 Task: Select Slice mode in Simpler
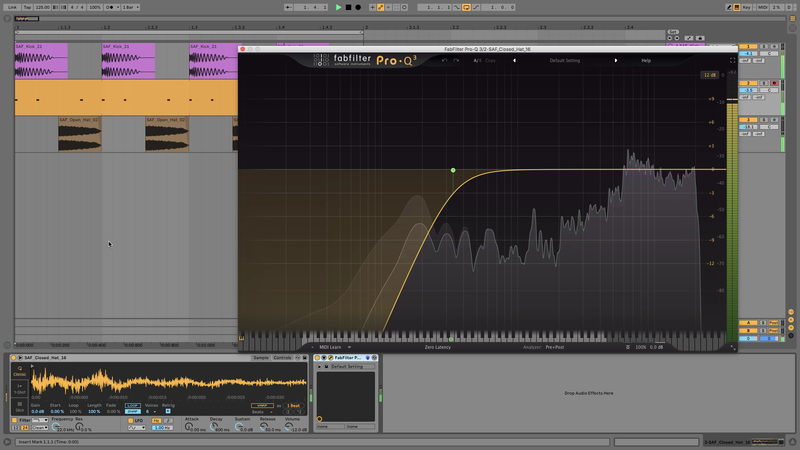point(19,407)
